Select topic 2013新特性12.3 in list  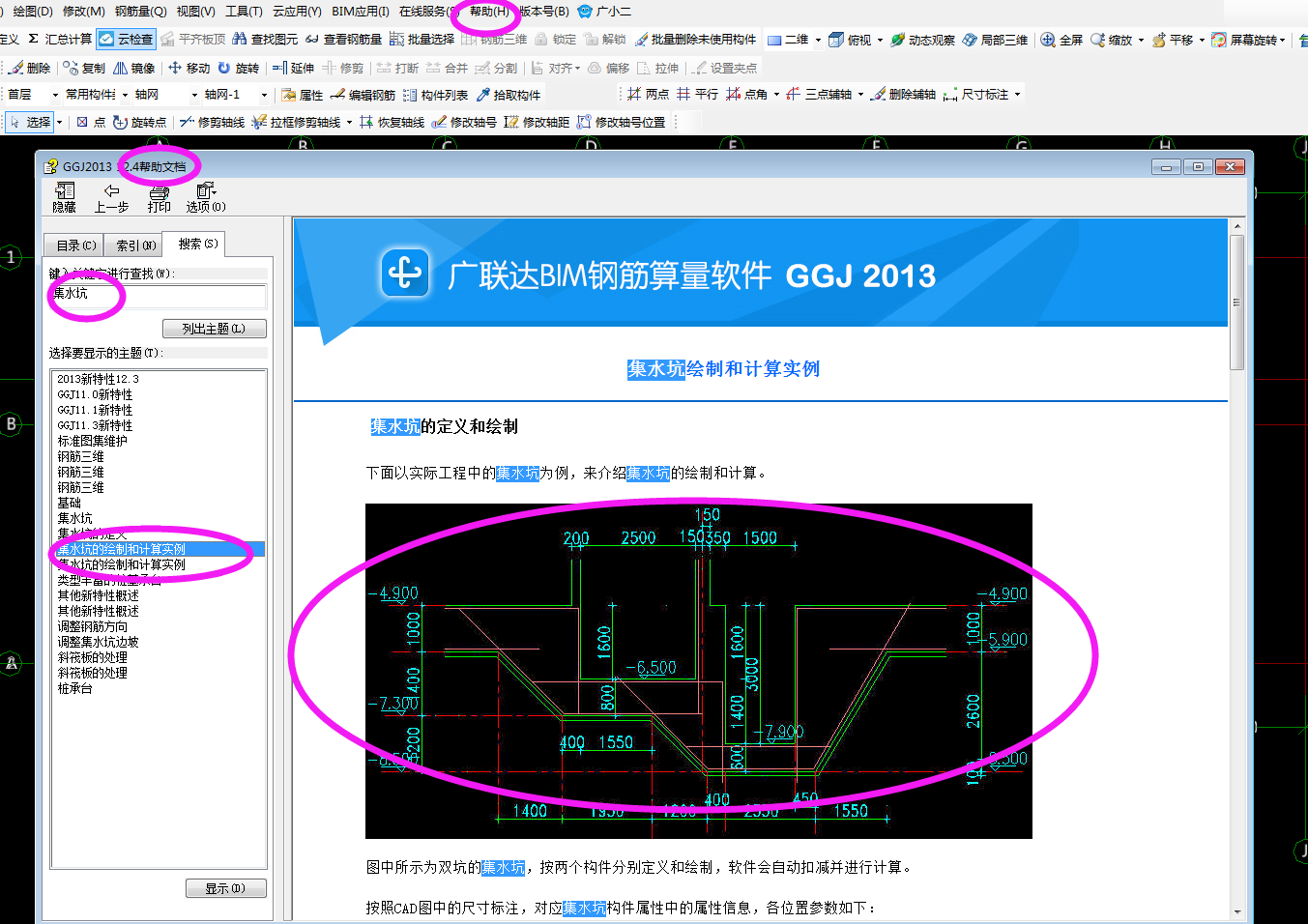(x=98, y=379)
